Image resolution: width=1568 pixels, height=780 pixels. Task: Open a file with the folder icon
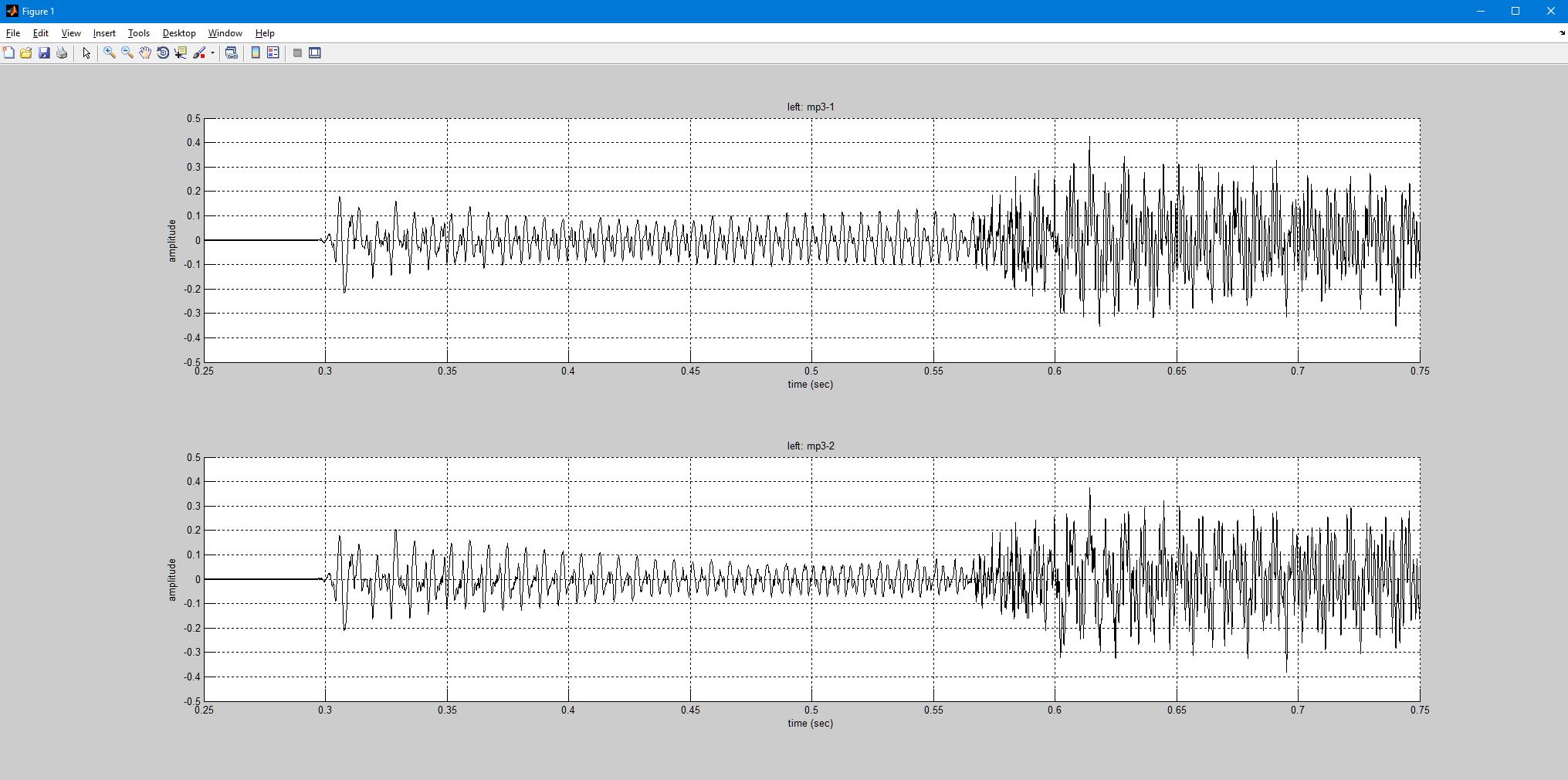26,53
